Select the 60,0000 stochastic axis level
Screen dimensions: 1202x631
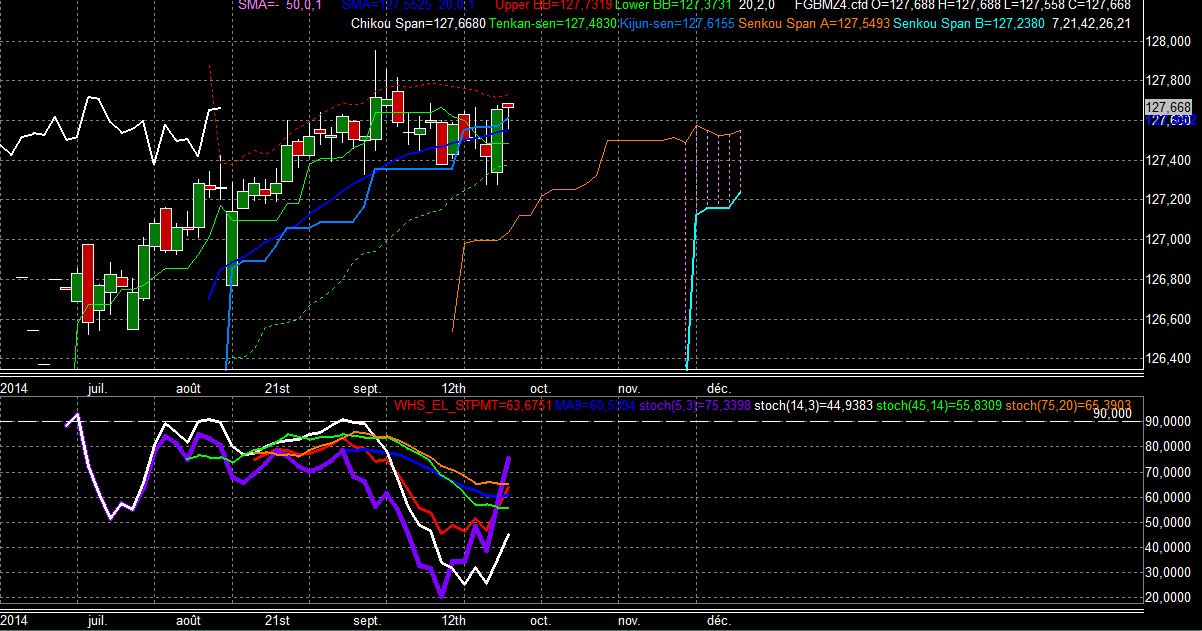click(x=1169, y=498)
